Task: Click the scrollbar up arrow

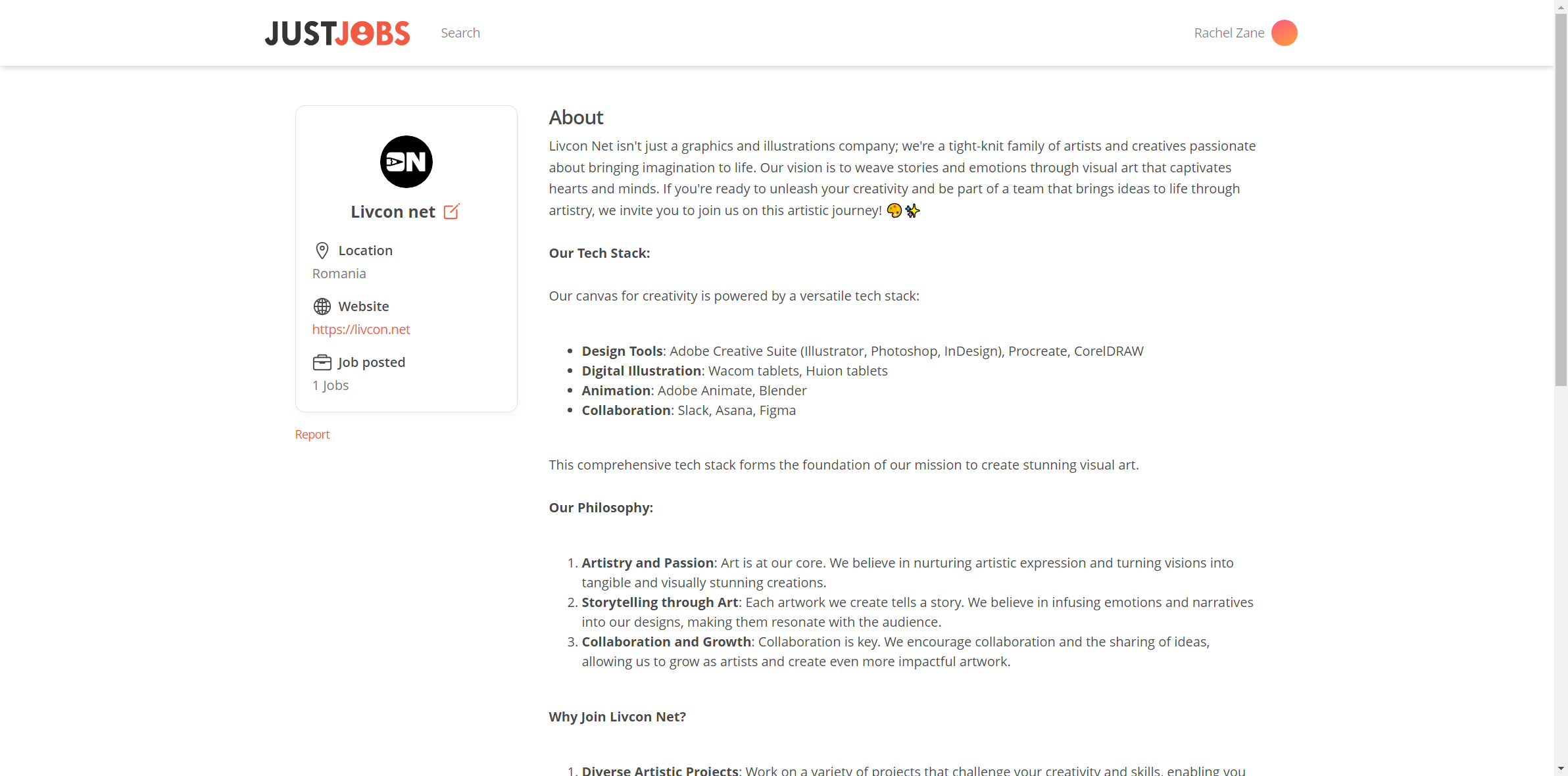Action: 1561,6
